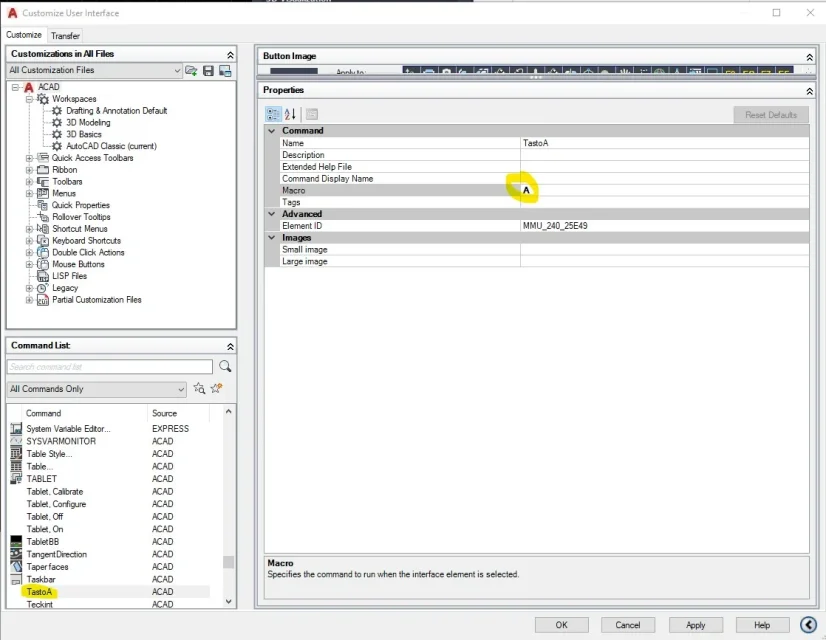The image size is (826, 640).
Task: Expand the Menus tree node
Action: click(30, 193)
